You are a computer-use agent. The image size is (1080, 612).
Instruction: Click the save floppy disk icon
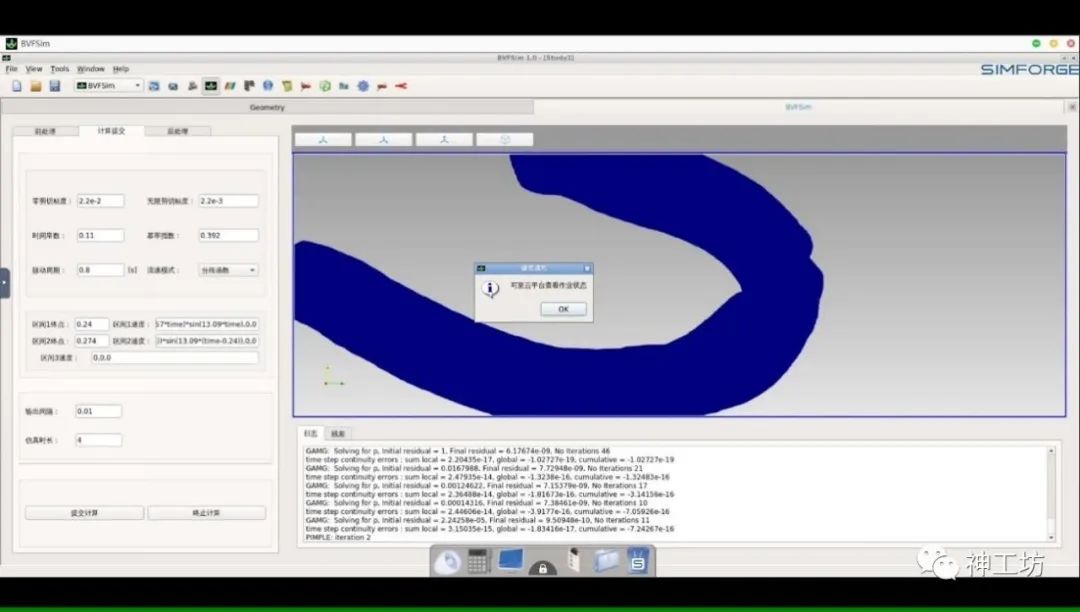54,86
